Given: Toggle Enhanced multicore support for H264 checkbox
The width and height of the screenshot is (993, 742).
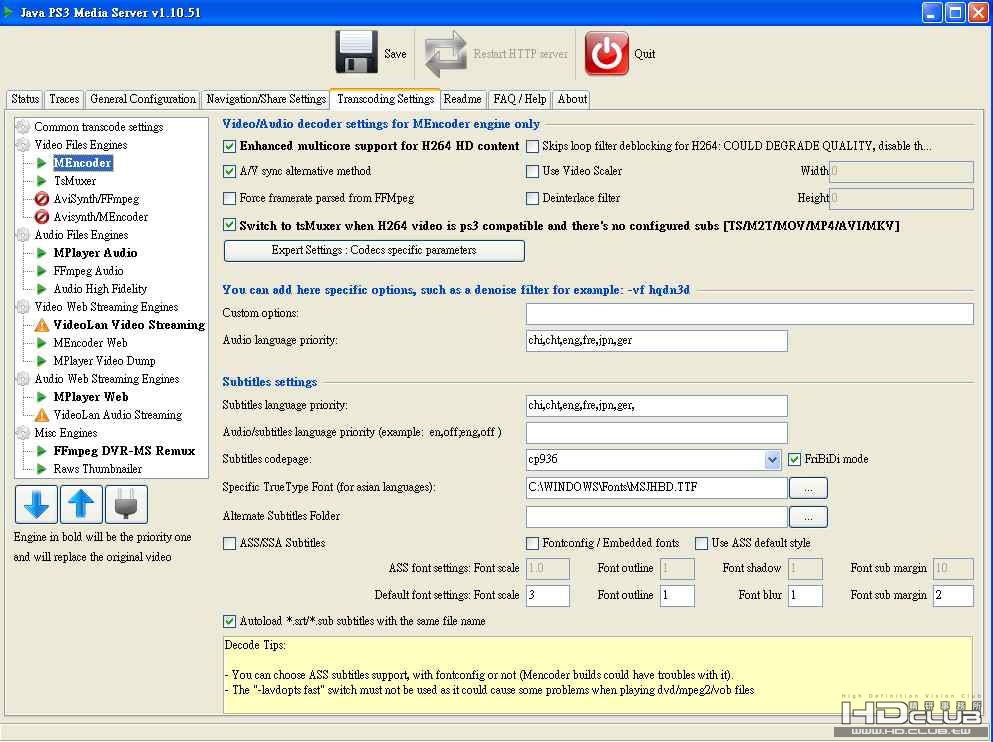Looking at the screenshot, I should [229, 146].
